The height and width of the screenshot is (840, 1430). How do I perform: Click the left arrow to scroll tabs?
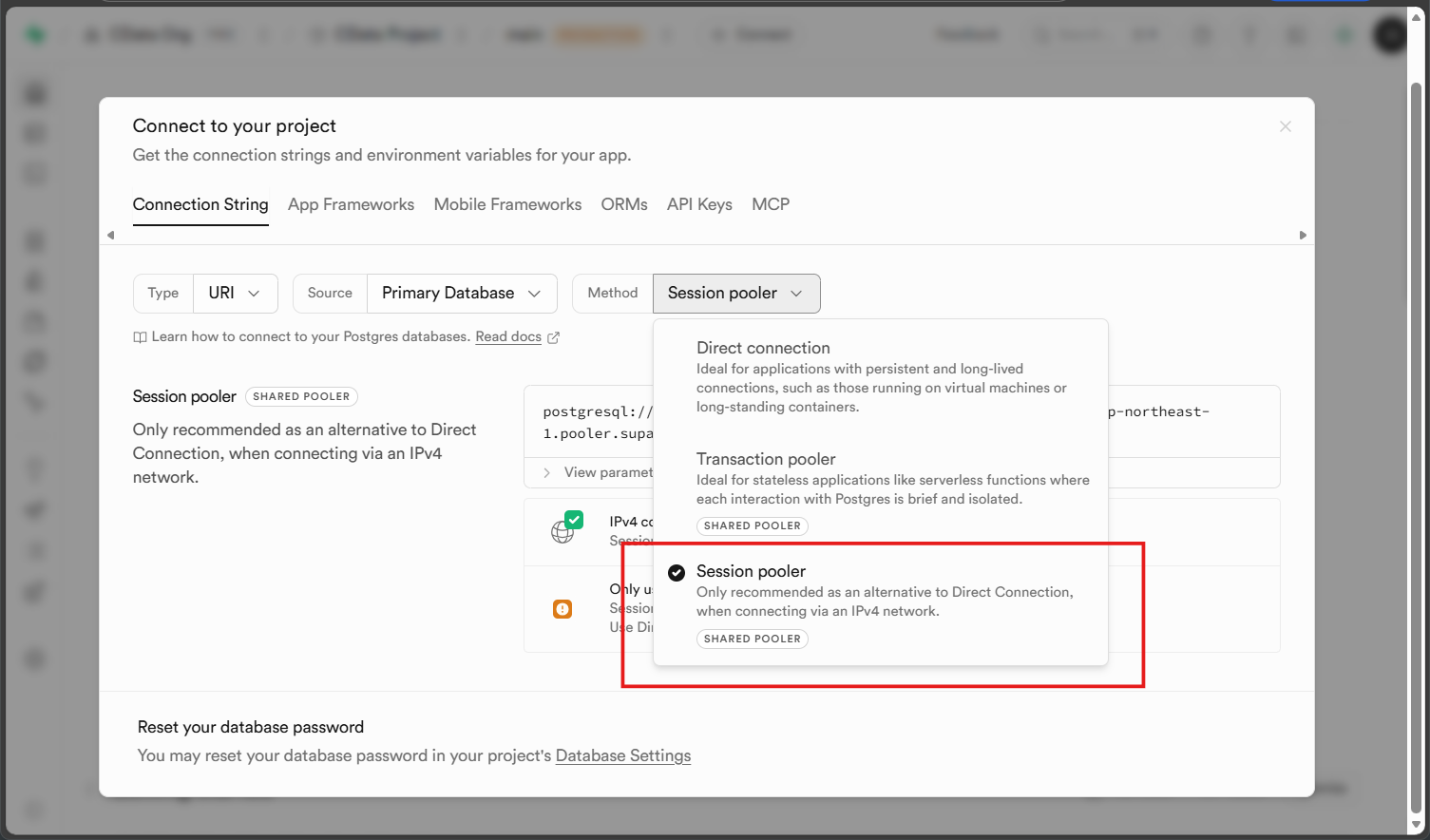coord(110,235)
